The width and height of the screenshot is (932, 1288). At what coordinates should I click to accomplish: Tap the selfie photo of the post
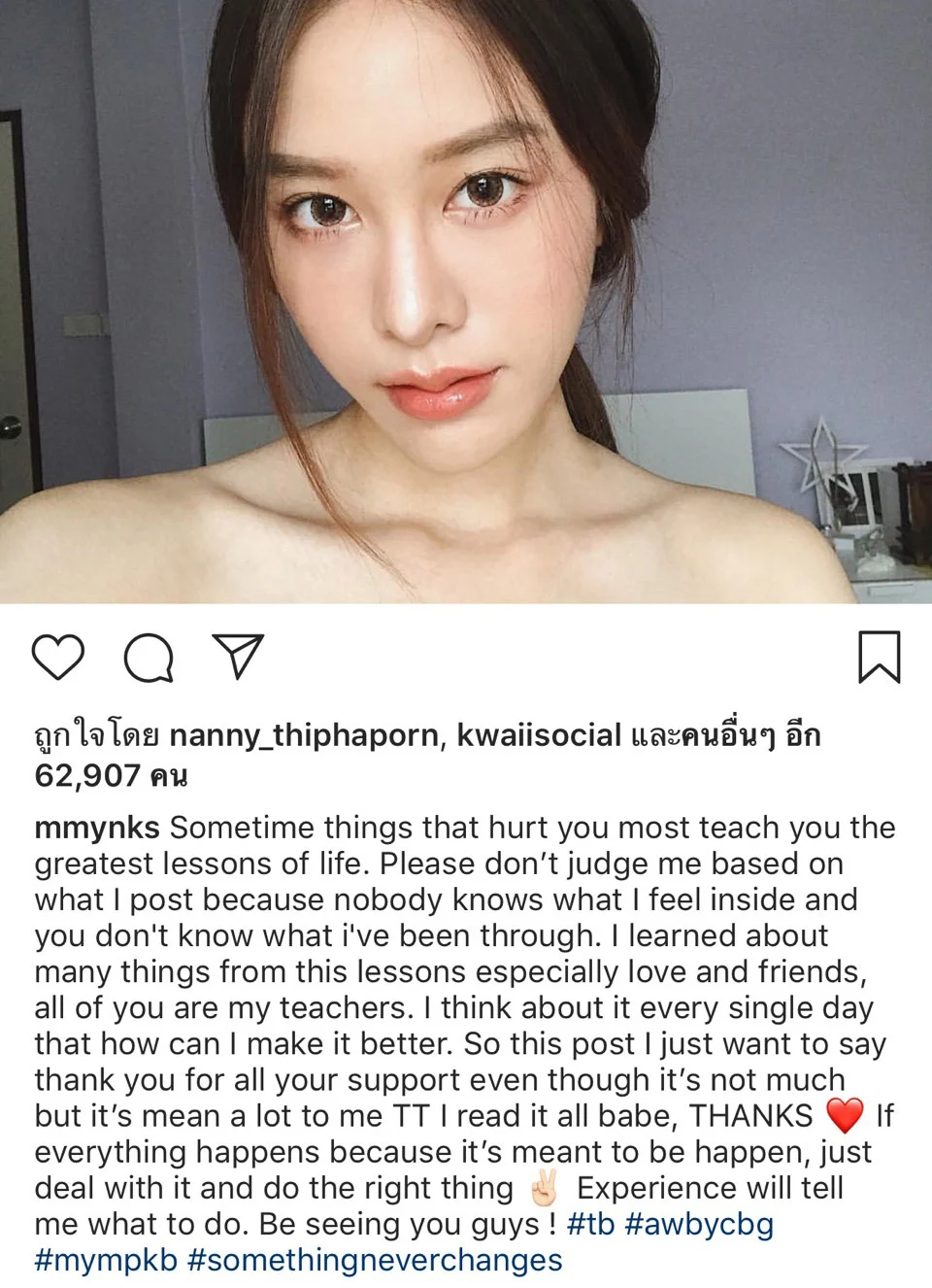point(466,301)
